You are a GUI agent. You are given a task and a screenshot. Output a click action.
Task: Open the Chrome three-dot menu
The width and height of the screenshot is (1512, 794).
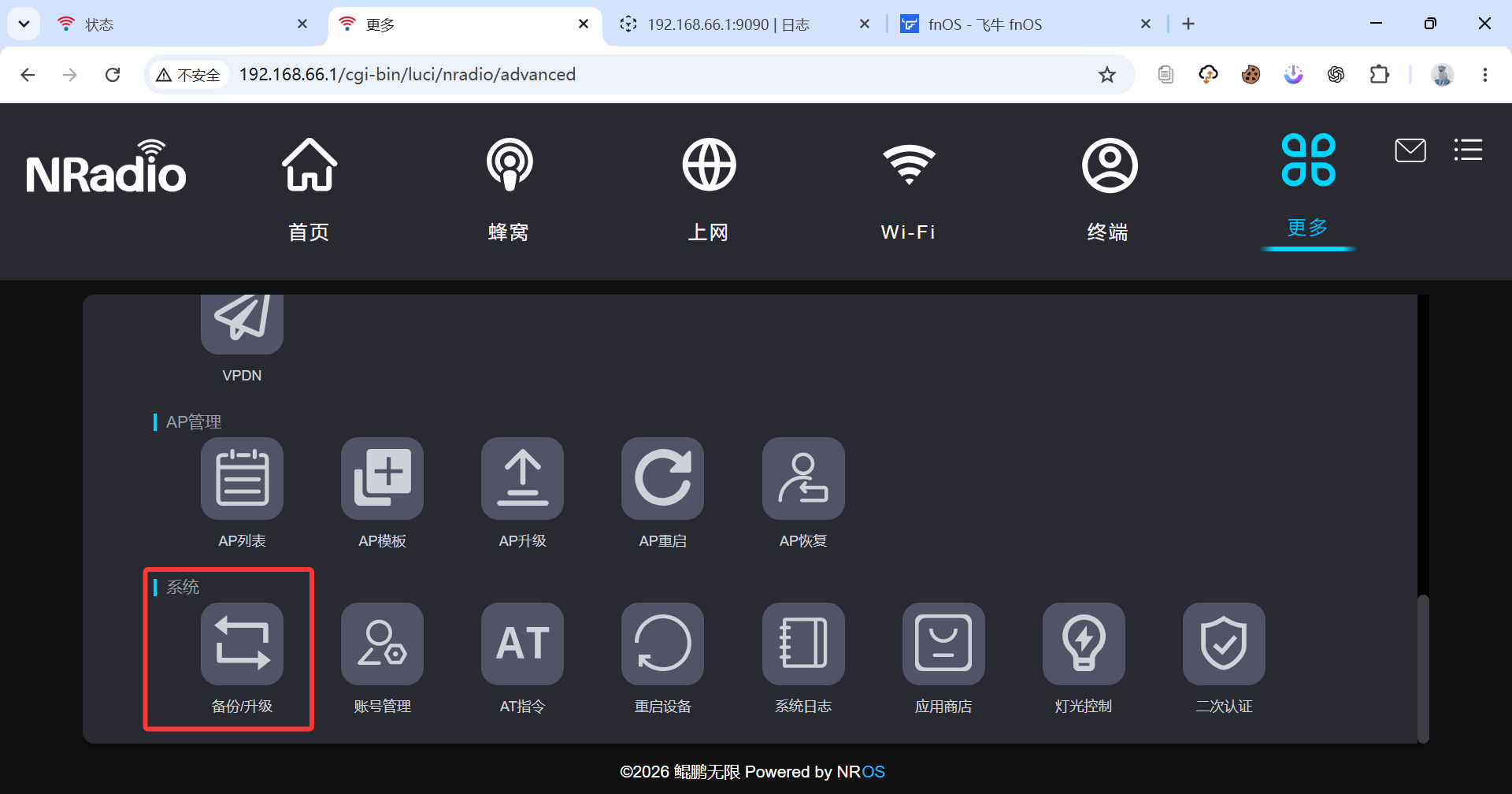tap(1485, 75)
